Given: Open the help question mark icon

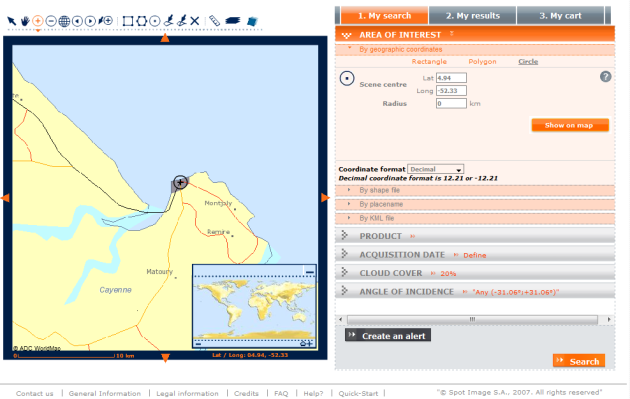Looking at the screenshot, I should click(605, 76).
